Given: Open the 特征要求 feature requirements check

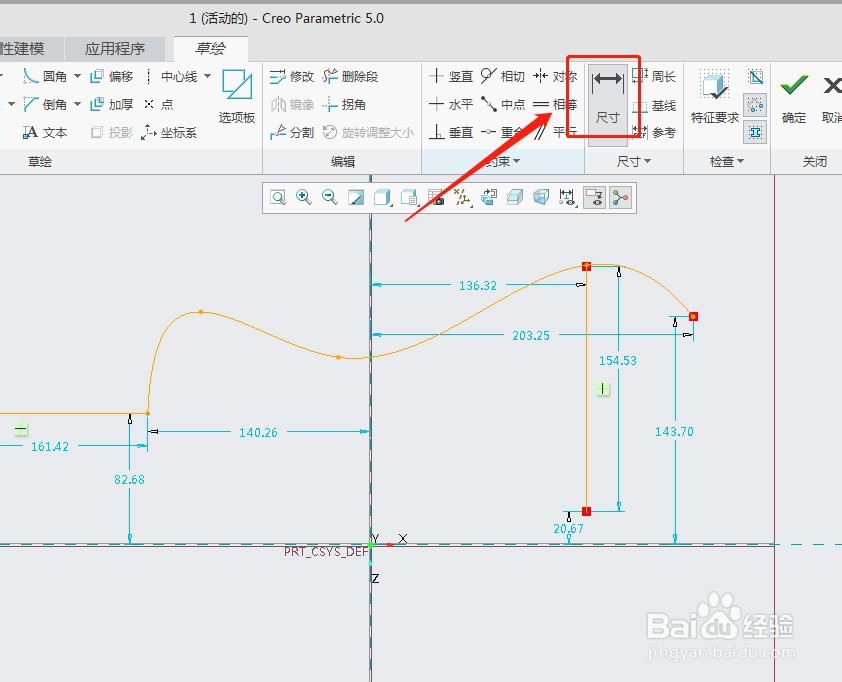Looking at the screenshot, I should pyautogui.click(x=715, y=97).
